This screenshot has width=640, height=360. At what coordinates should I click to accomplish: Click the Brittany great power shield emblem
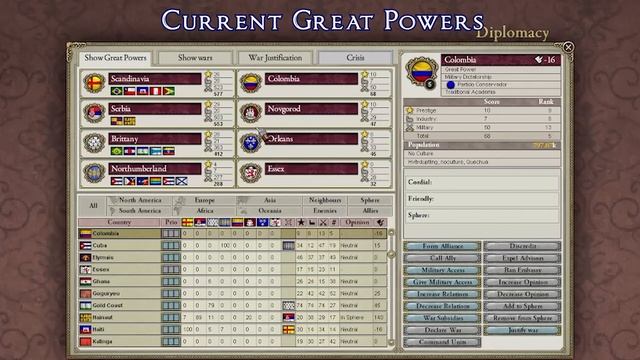(94, 143)
